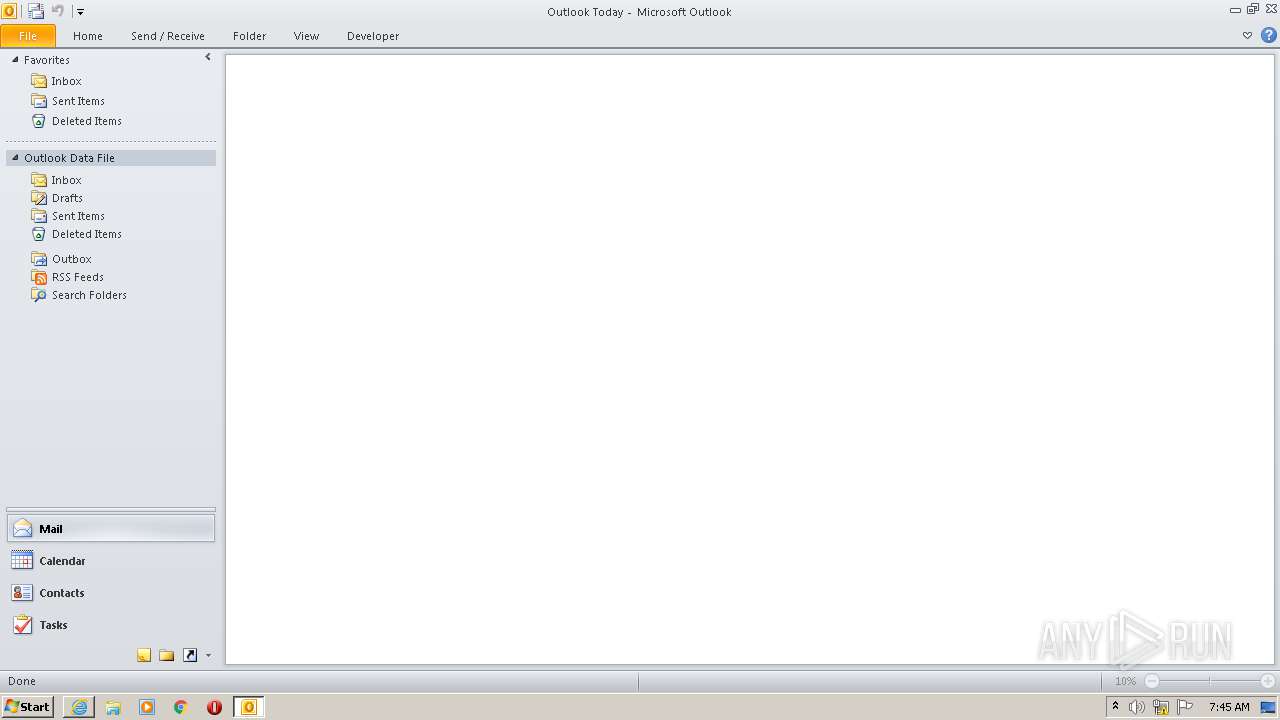The width and height of the screenshot is (1280, 720).
Task: Click the zoom in plus button
Action: (1267, 681)
